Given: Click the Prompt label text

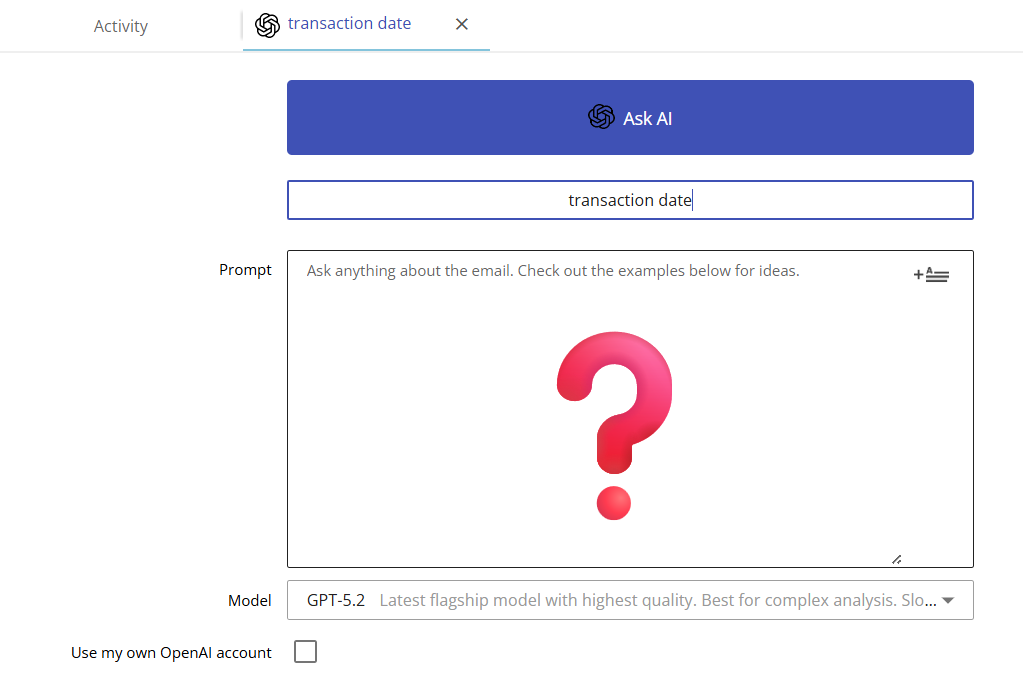Looking at the screenshot, I should click(245, 269).
